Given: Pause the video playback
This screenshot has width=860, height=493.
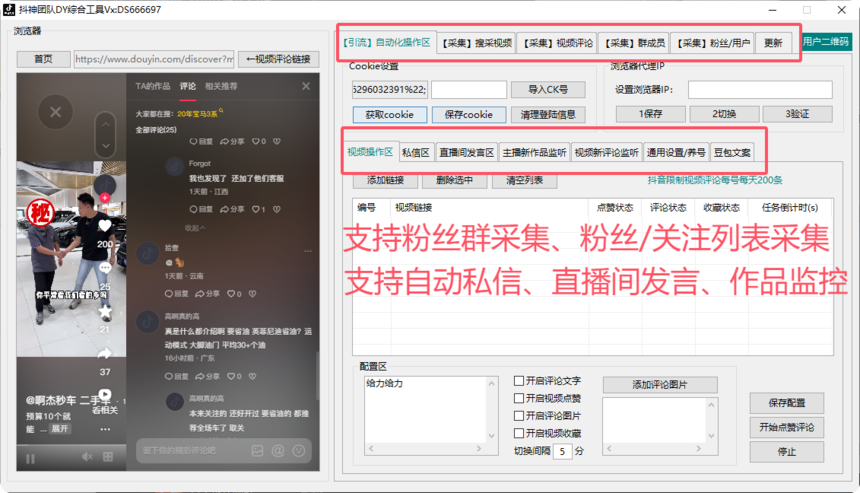Looking at the screenshot, I should point(30,458).
